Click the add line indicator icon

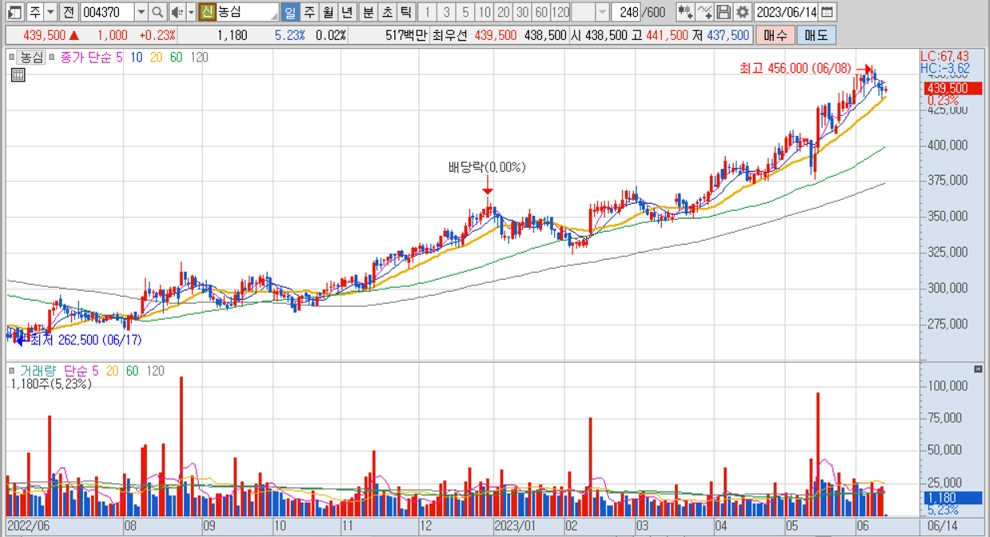pos(705,12)
